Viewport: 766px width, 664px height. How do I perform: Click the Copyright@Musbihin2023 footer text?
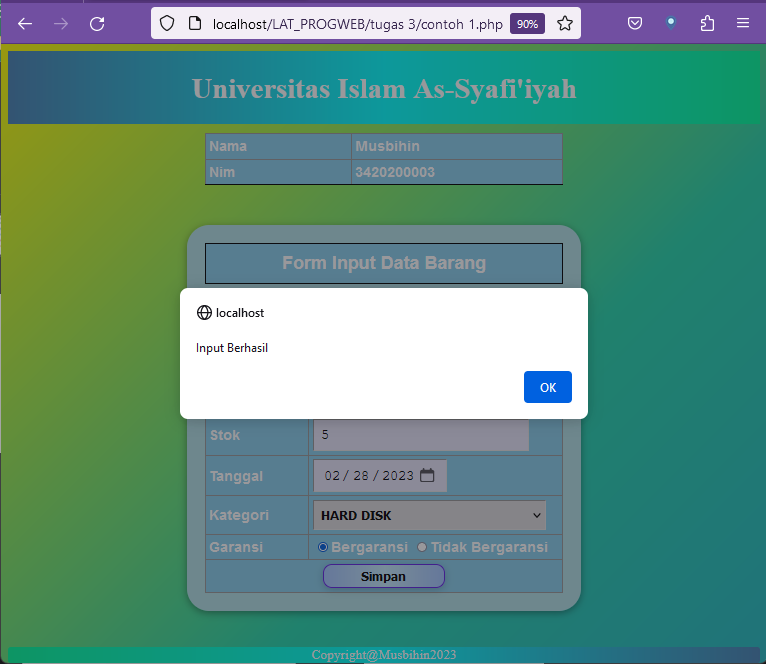pyautogui.click(x=384, y=655)
